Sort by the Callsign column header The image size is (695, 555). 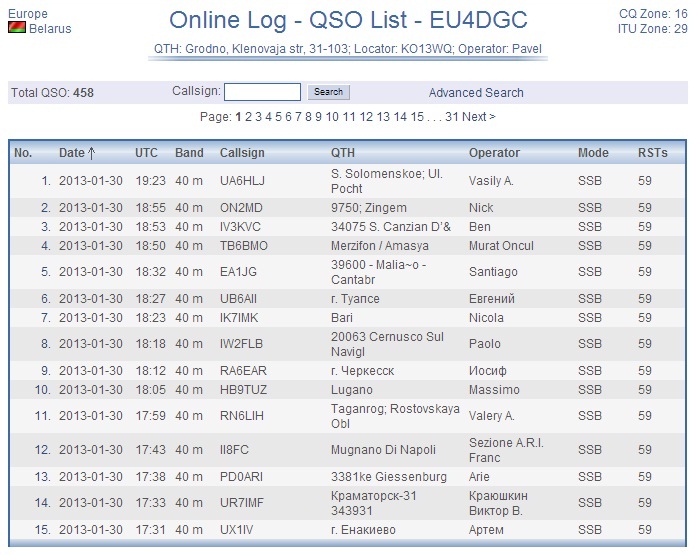pyautogui.click(x=242, y=153)
